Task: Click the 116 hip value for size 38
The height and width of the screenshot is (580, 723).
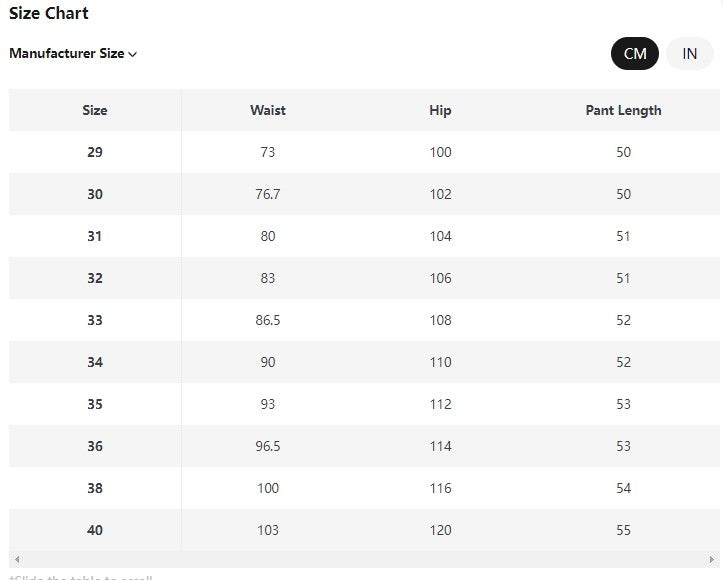Action: click(440, 488)
